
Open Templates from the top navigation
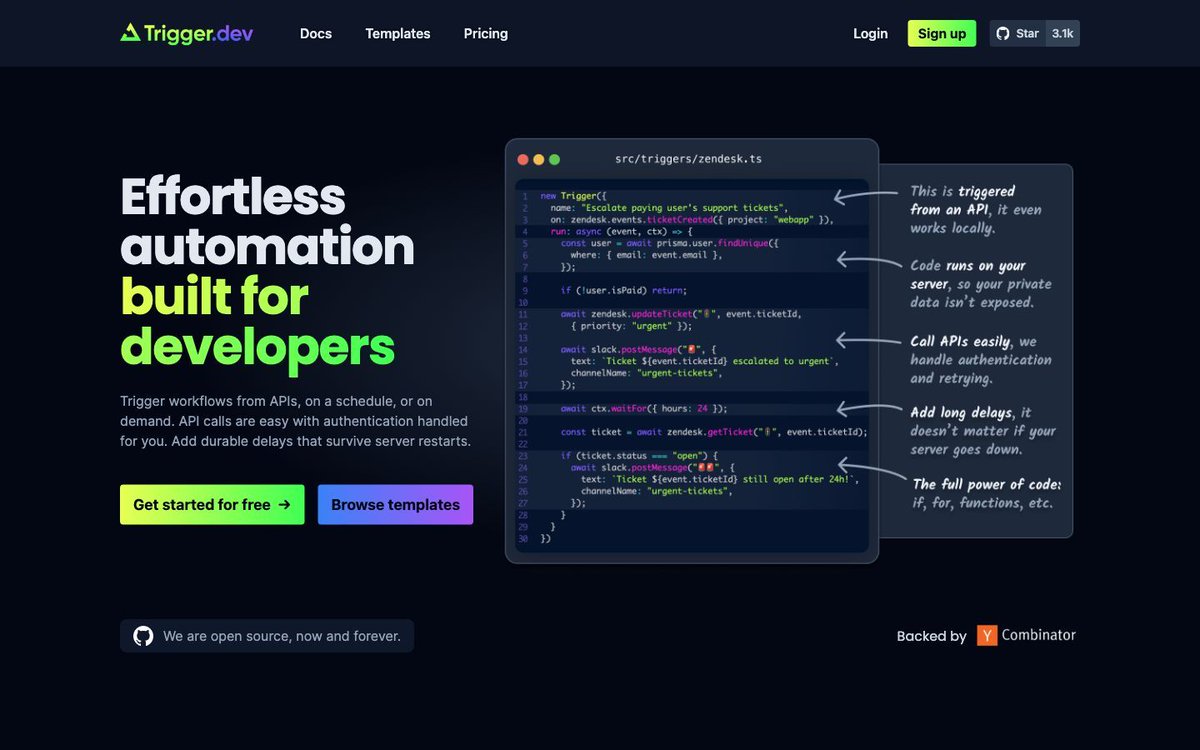point(397,33)
